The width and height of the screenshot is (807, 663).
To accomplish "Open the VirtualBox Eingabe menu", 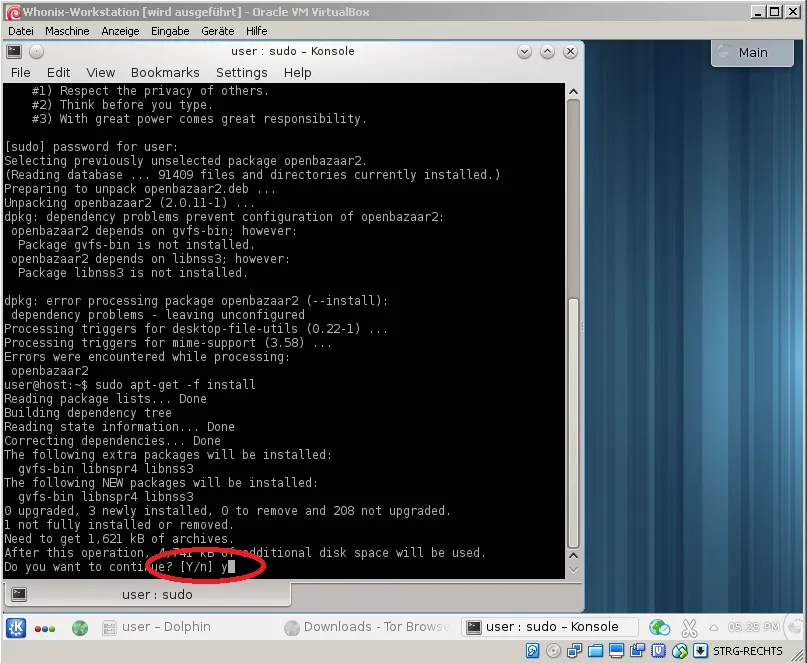I will tap(170, 31).
